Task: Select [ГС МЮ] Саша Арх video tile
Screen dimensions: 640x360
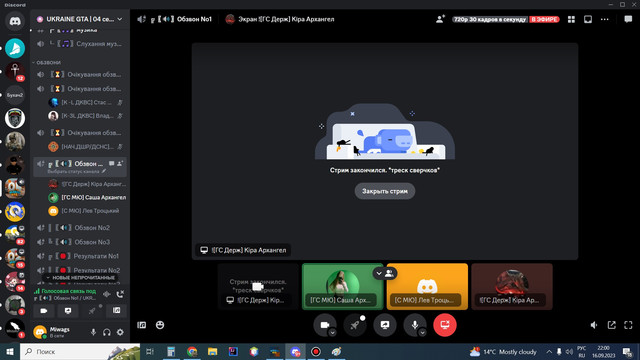Action: point(342,287)
